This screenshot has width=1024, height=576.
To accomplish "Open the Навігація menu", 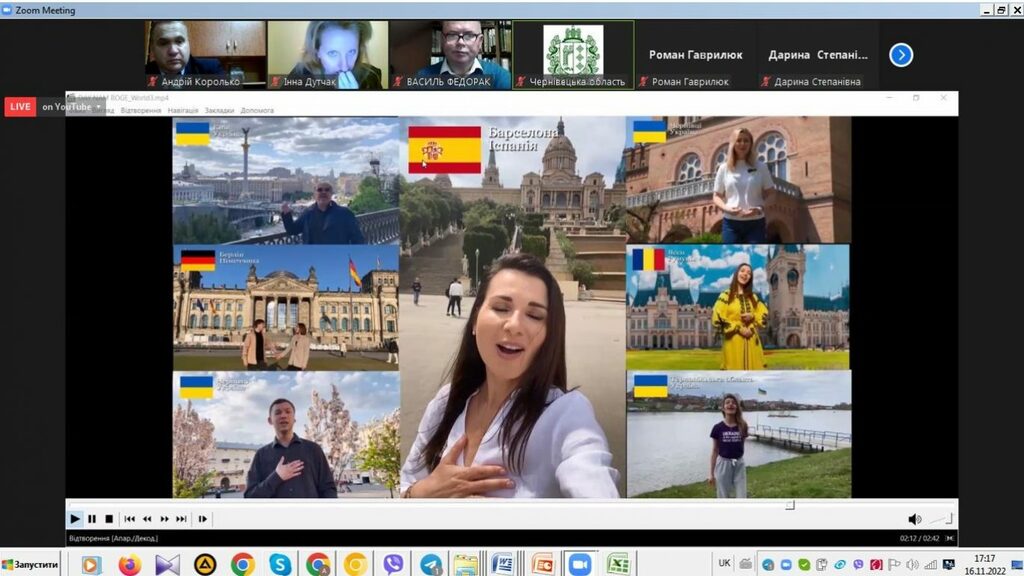I will (182, 110).
